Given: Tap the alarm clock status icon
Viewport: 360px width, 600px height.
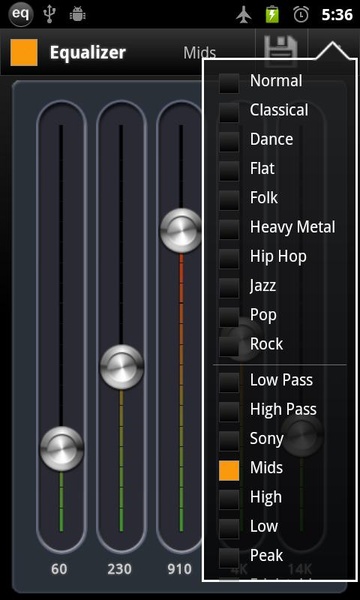Looking at the screenshot, I should pos(301,15).
